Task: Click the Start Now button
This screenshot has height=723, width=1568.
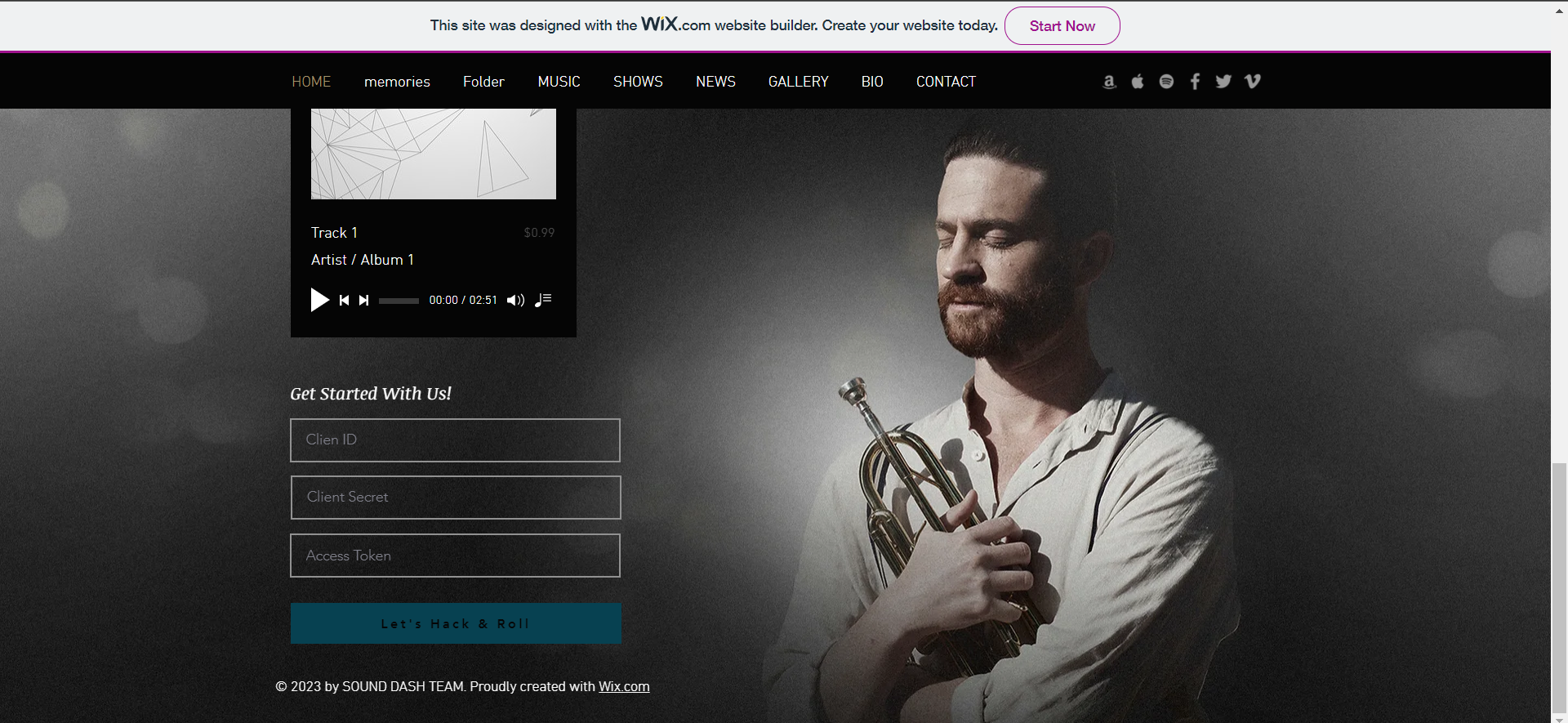Action: (1062, 25)
